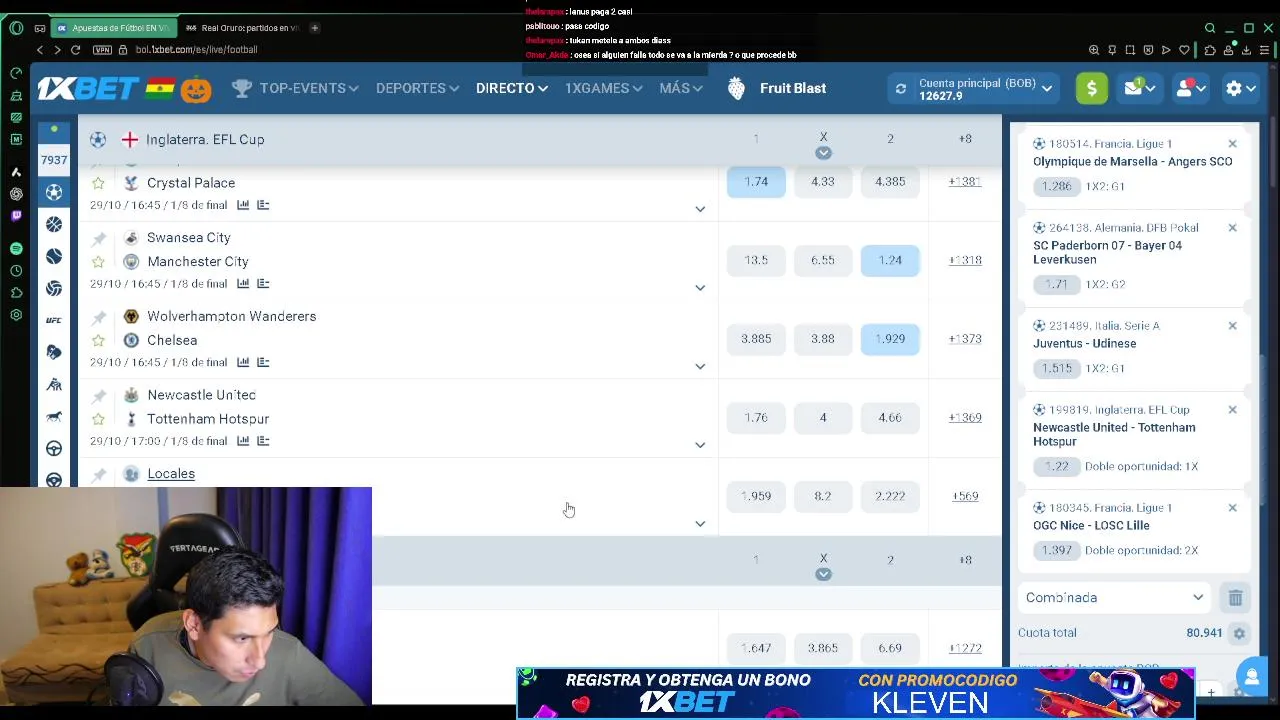The width and height of the screenshot is (1280, 720).
Task: Open the Locales team link
Action: pos(171,474)
